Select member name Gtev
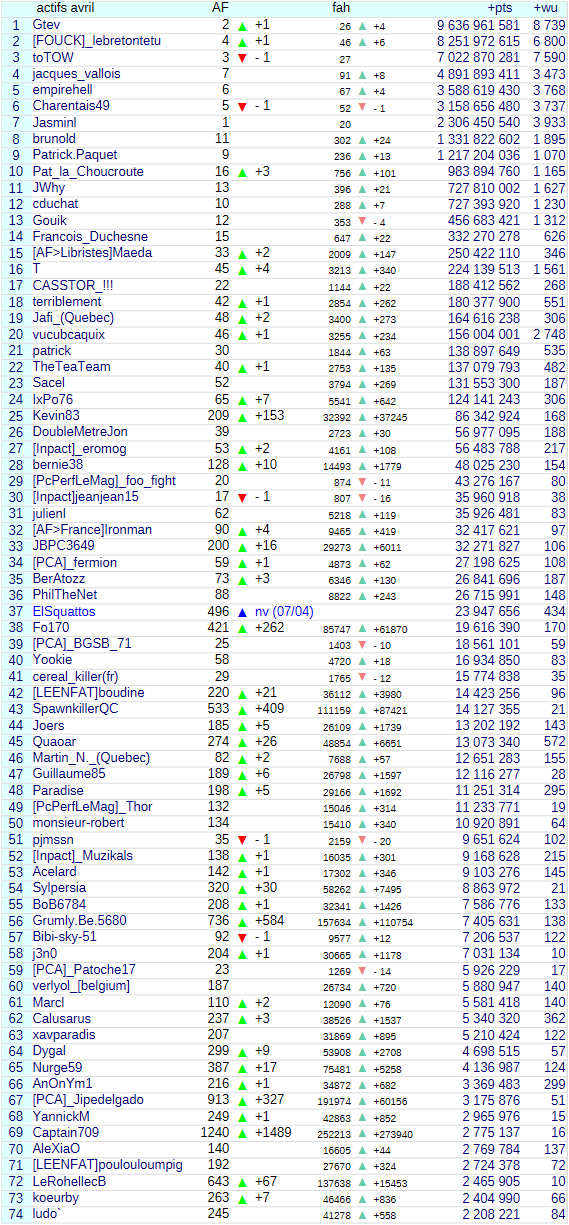569x1225 pixels. coord(46,24)
